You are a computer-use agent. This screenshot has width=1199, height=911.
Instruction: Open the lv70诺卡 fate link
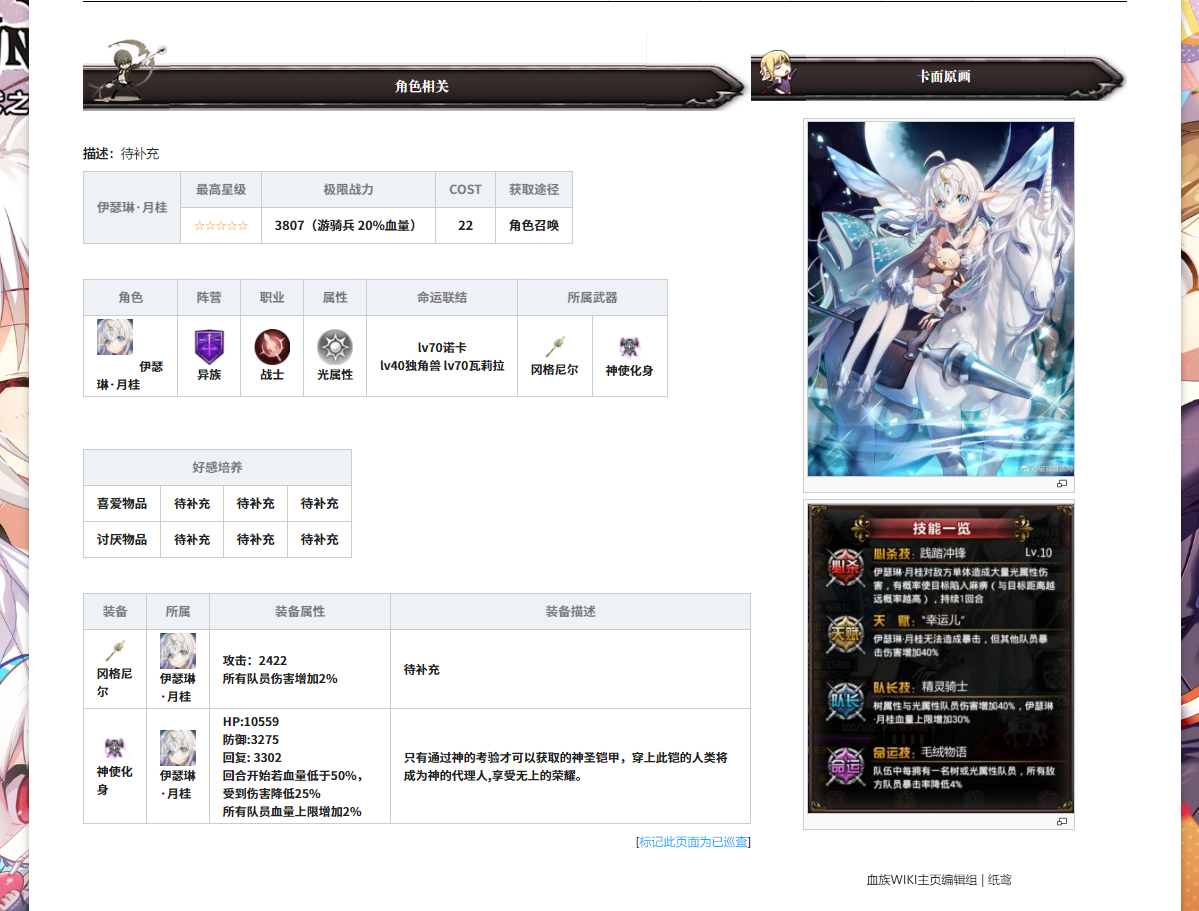tap(442, 348)
